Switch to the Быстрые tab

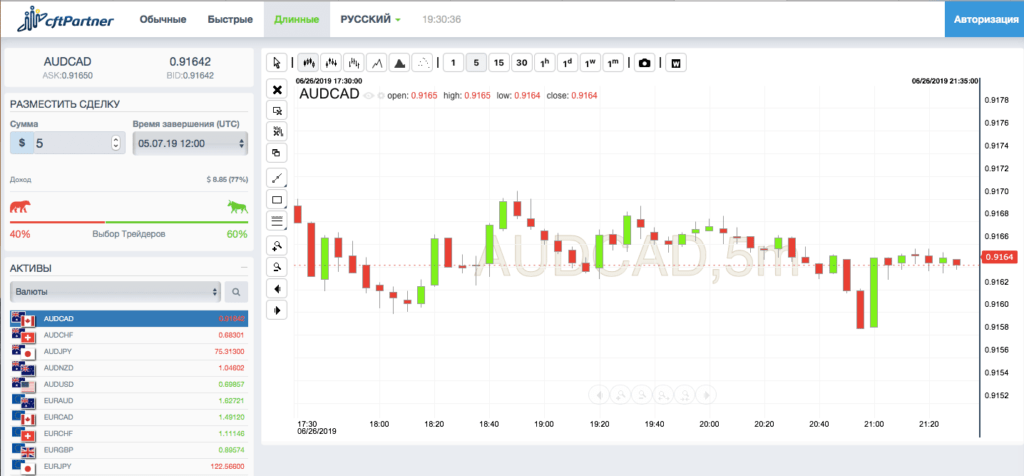(230, 19)
